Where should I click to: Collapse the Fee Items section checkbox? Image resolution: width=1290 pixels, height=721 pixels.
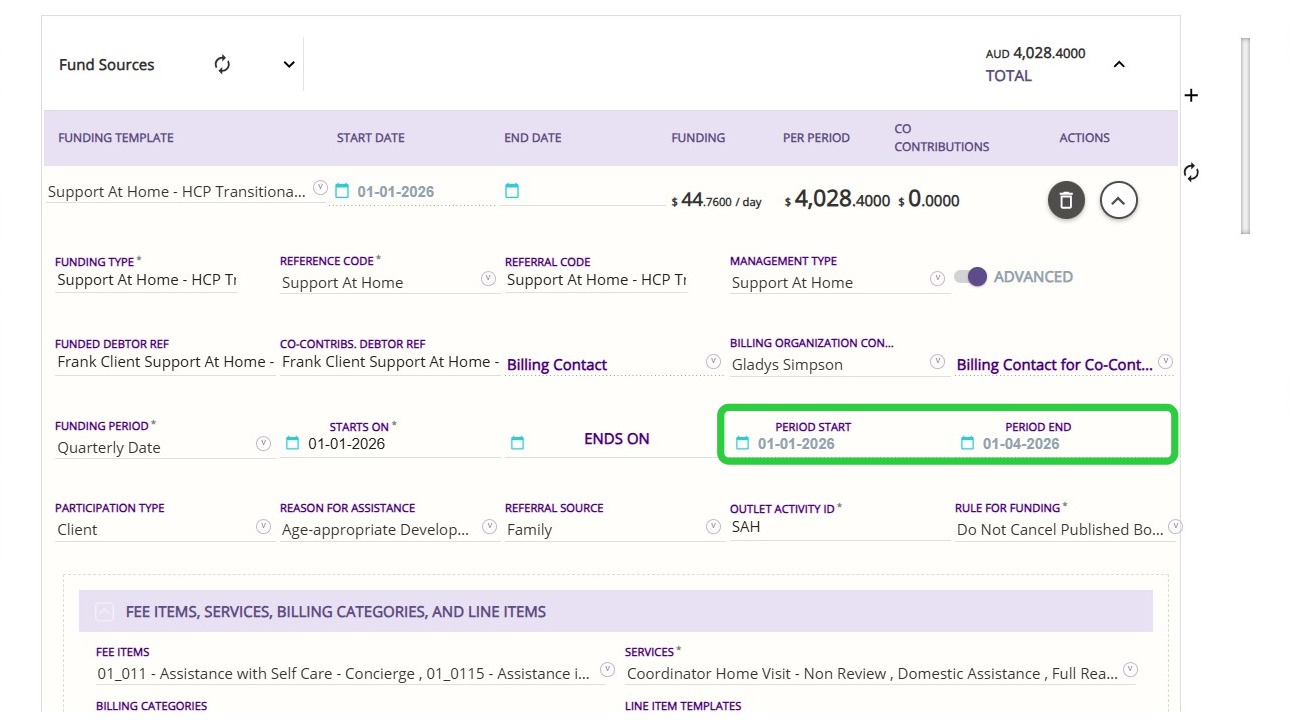point(104,612)
